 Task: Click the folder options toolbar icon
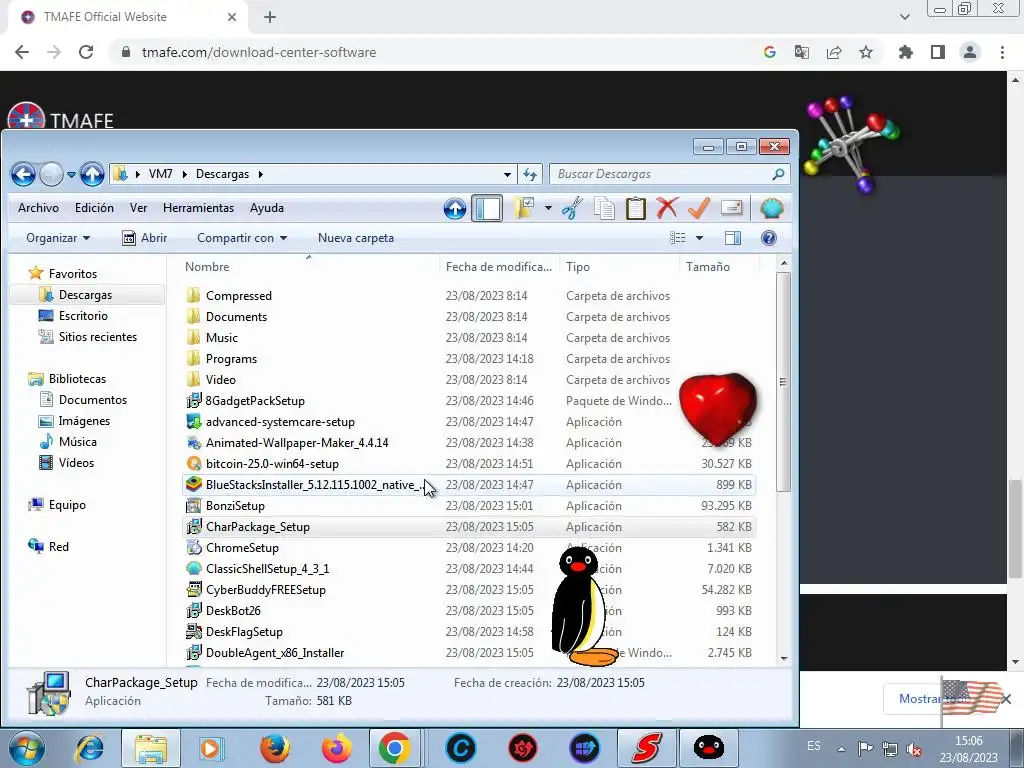[x=524, y=208]
